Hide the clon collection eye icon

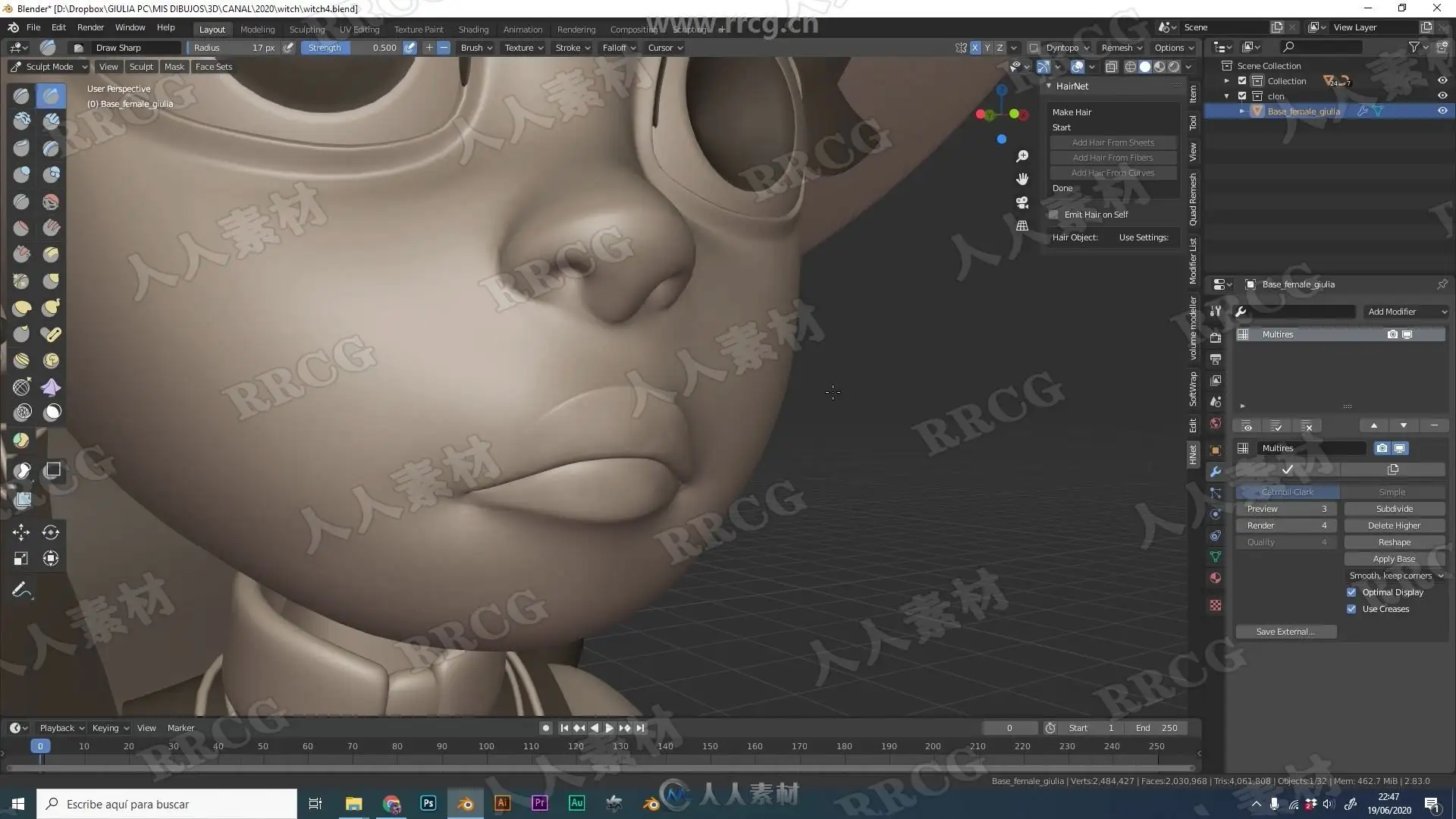(1442, 96)
